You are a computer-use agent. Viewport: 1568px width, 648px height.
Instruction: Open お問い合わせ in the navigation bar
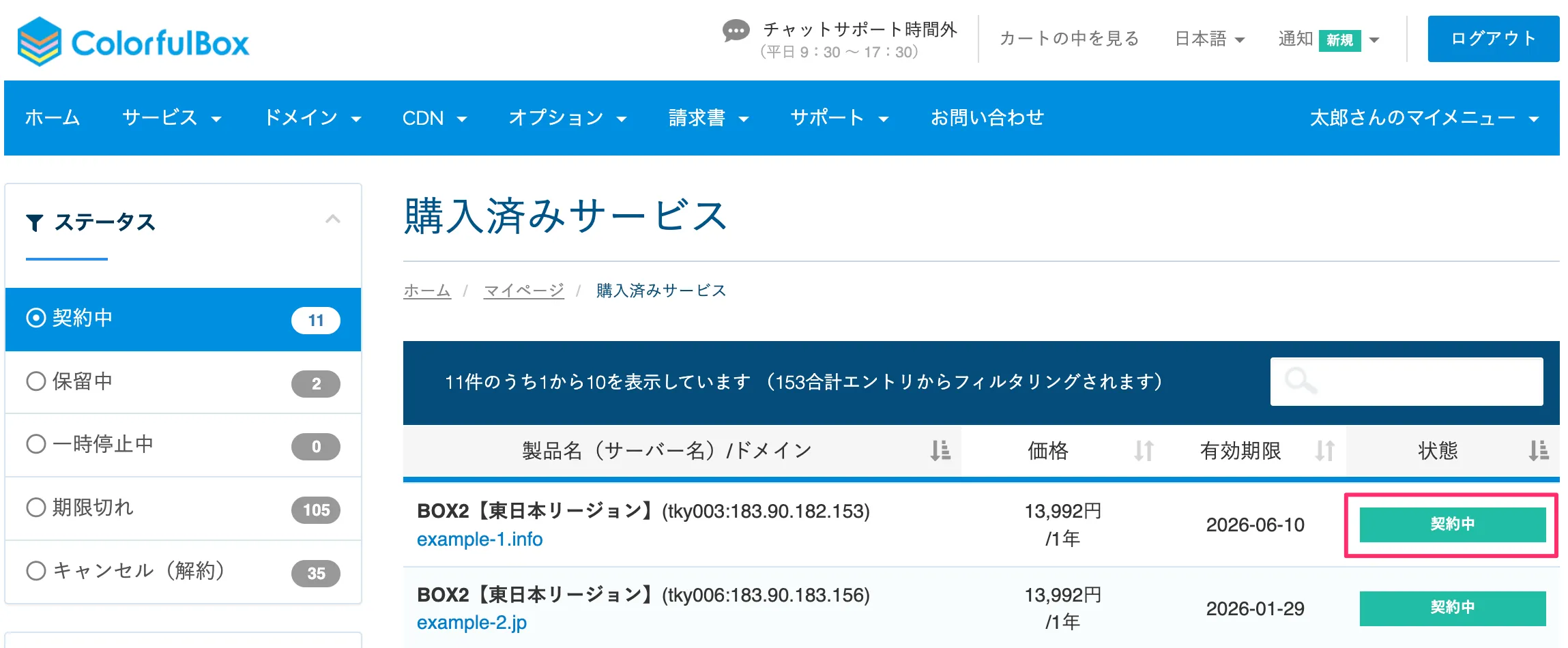click(x=987, y=118)
